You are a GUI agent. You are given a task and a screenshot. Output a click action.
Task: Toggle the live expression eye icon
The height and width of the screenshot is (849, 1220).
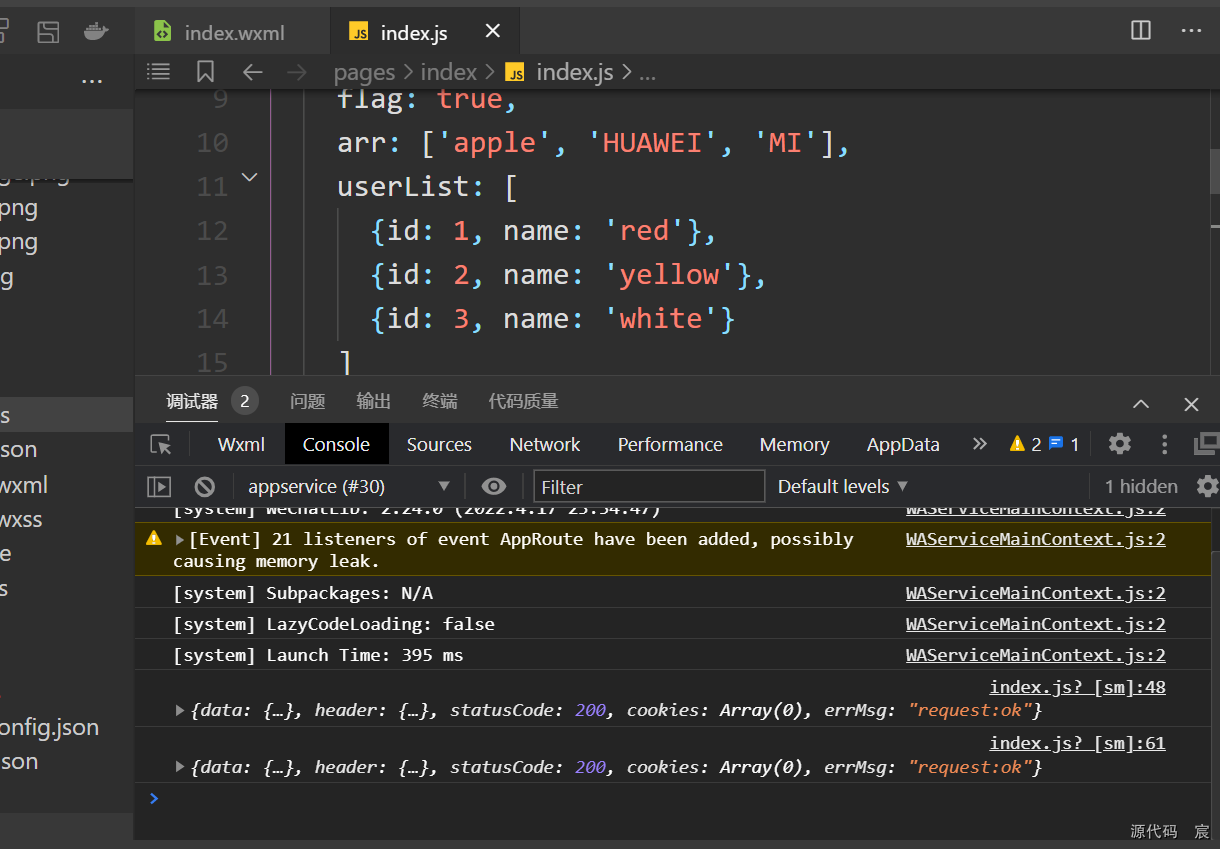(493, 486)
